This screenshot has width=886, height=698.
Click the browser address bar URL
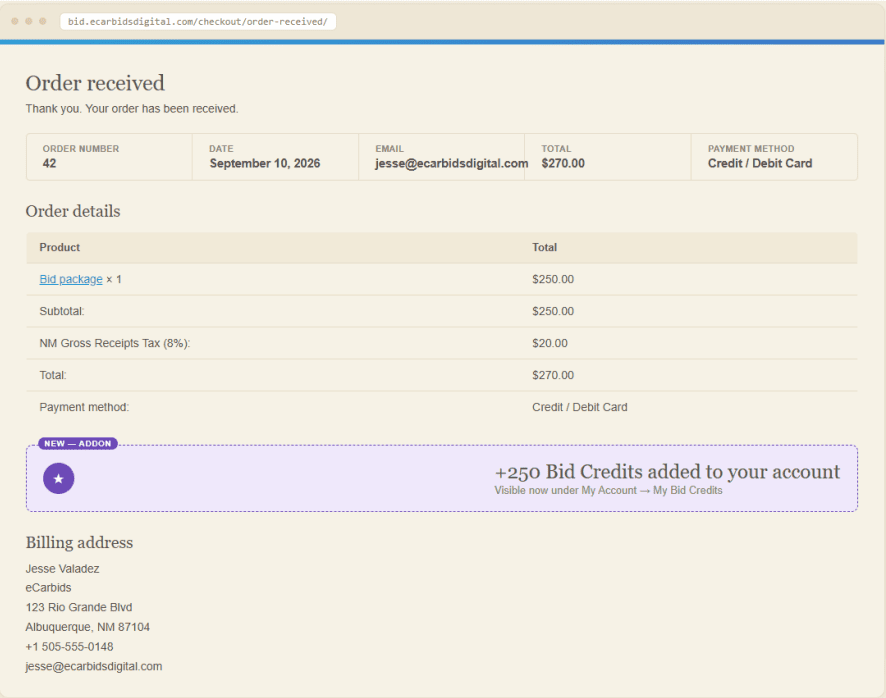pos(198,21)
